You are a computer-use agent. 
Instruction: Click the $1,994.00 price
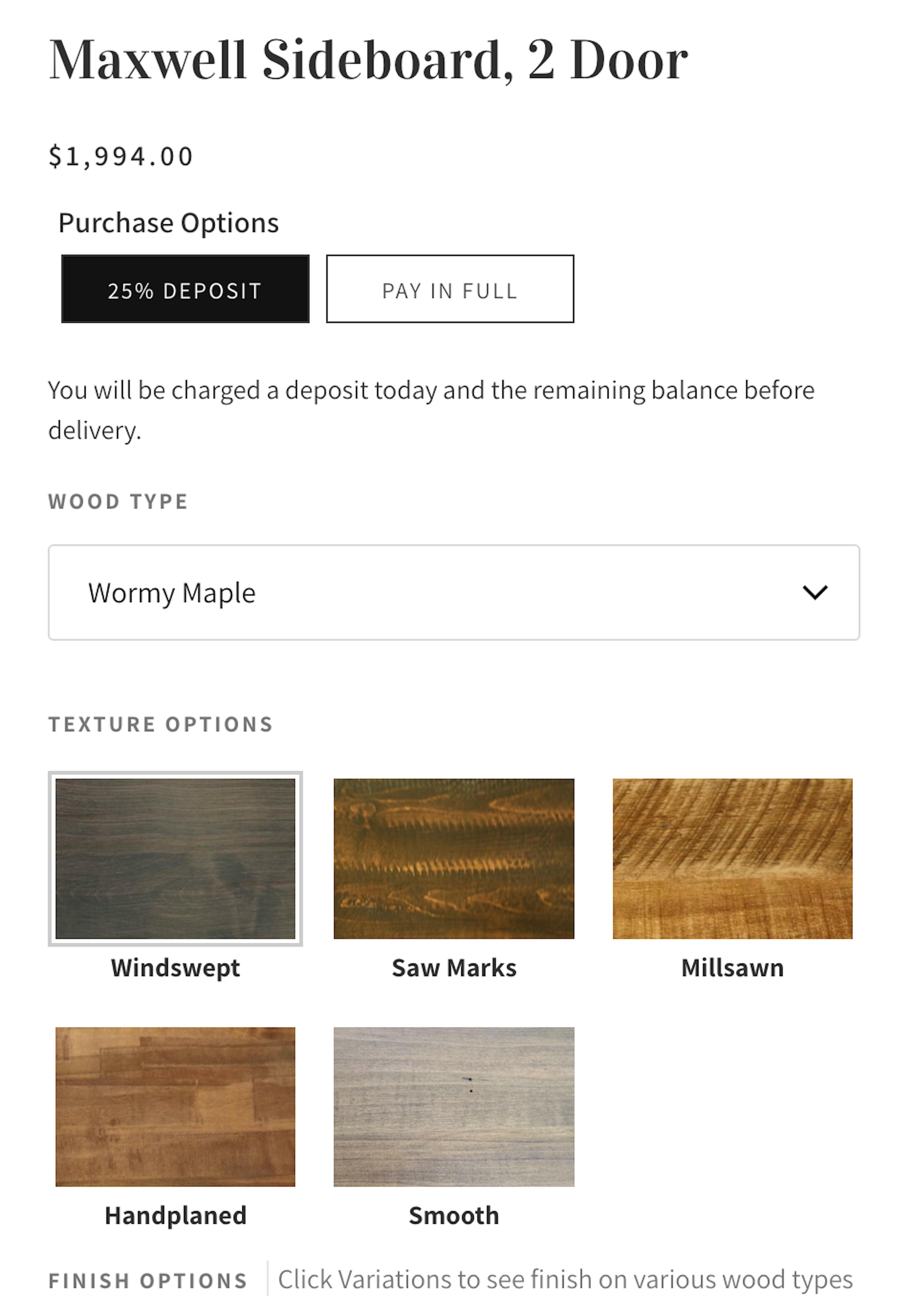click(121, 156)
